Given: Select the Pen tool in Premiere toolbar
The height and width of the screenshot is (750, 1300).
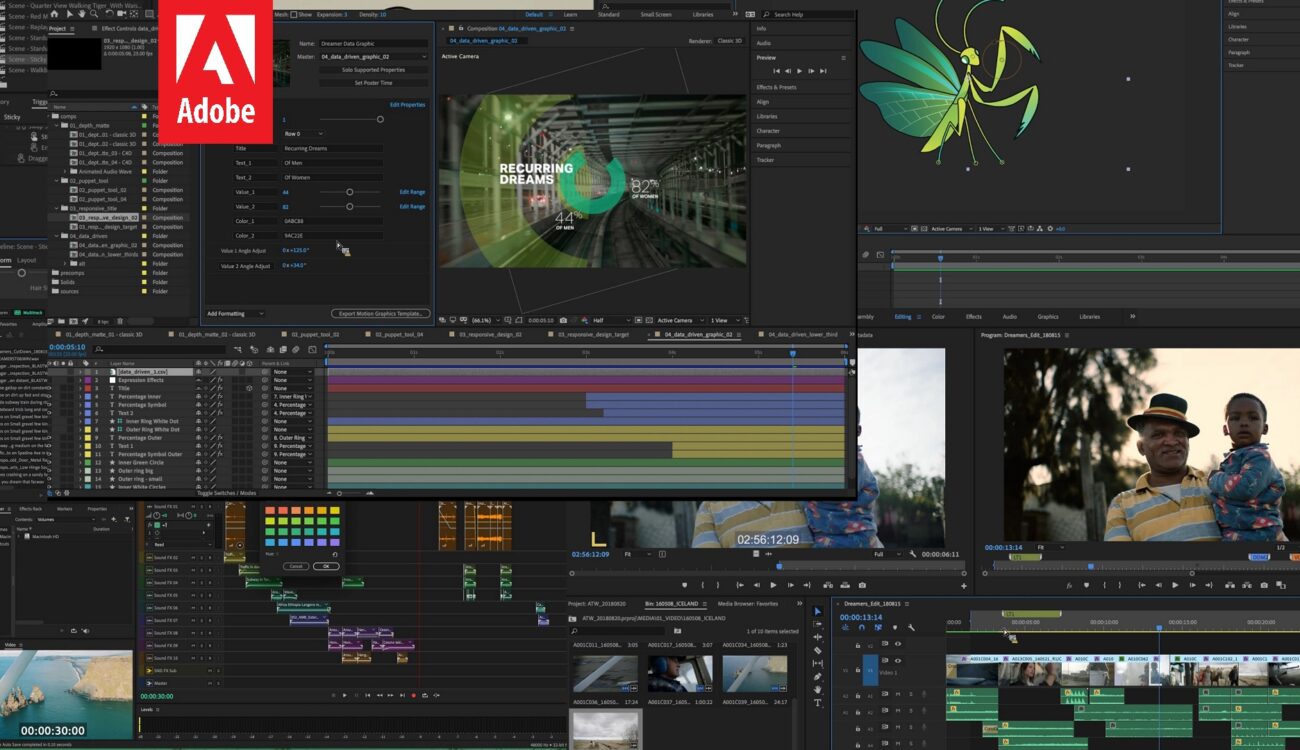Looking at the screenshot, I should click(x=817, y=677).
